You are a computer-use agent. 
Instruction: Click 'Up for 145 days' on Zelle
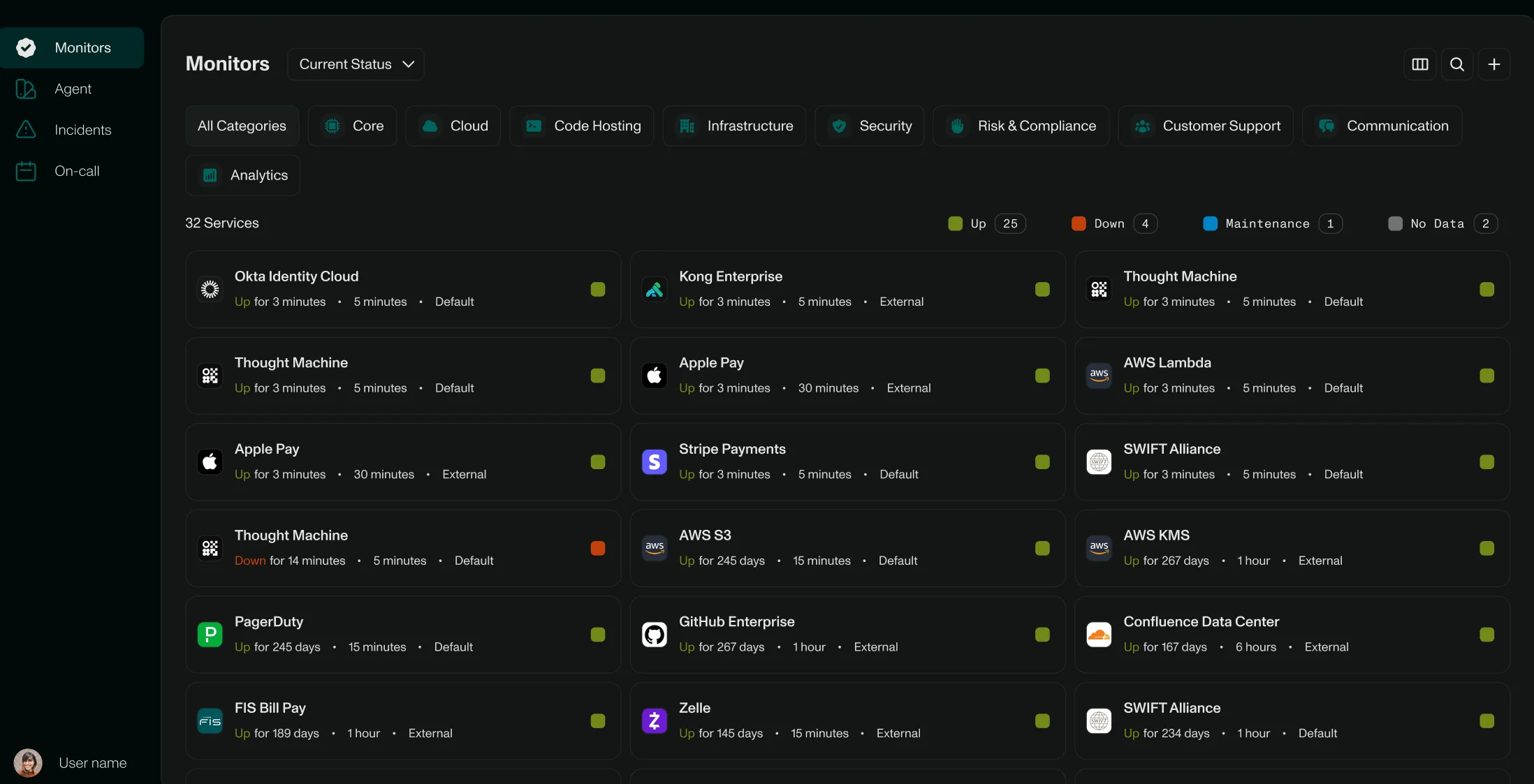[721, 733]
